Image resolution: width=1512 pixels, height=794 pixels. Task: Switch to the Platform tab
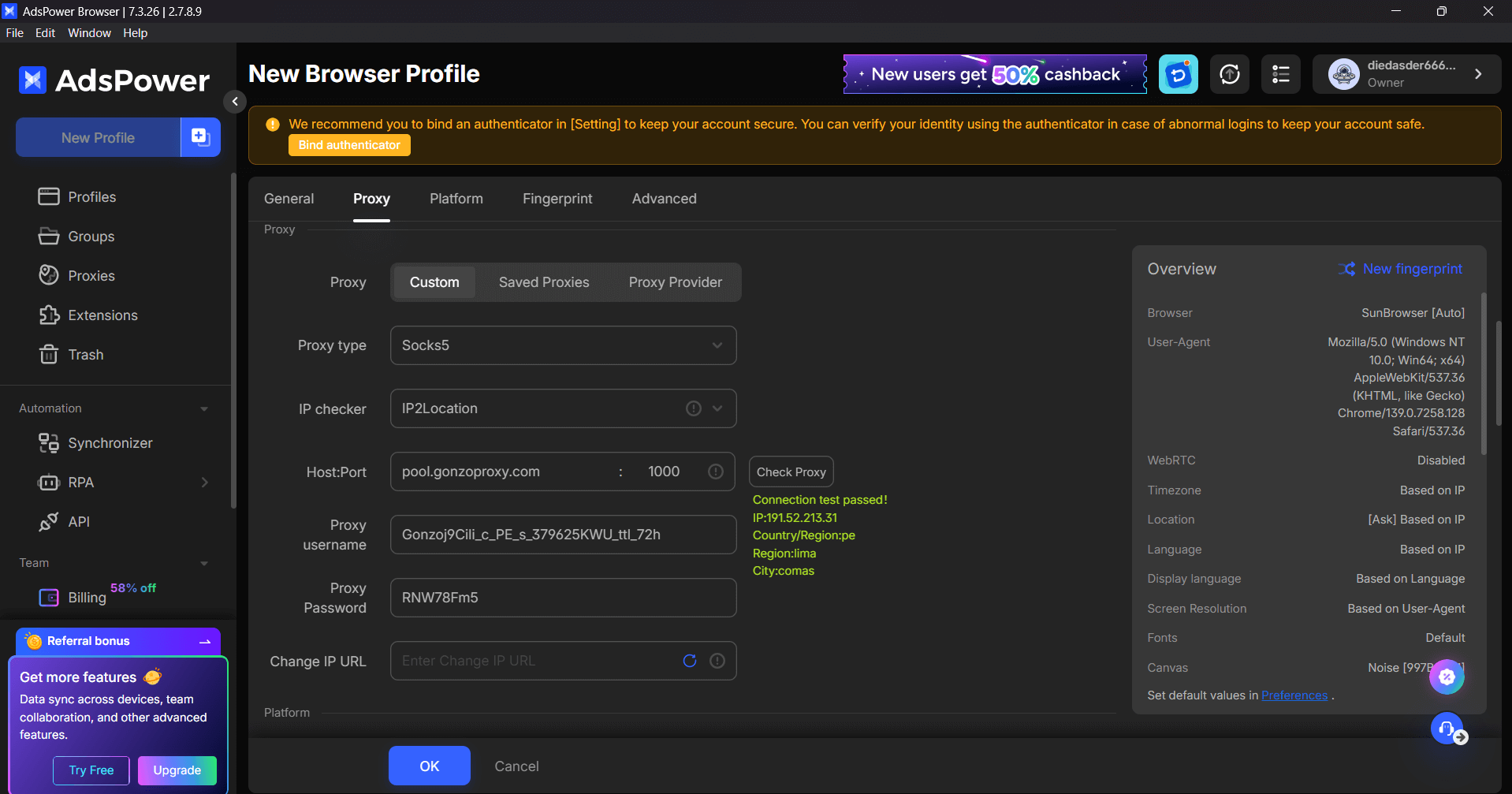(x=456, y=199)
